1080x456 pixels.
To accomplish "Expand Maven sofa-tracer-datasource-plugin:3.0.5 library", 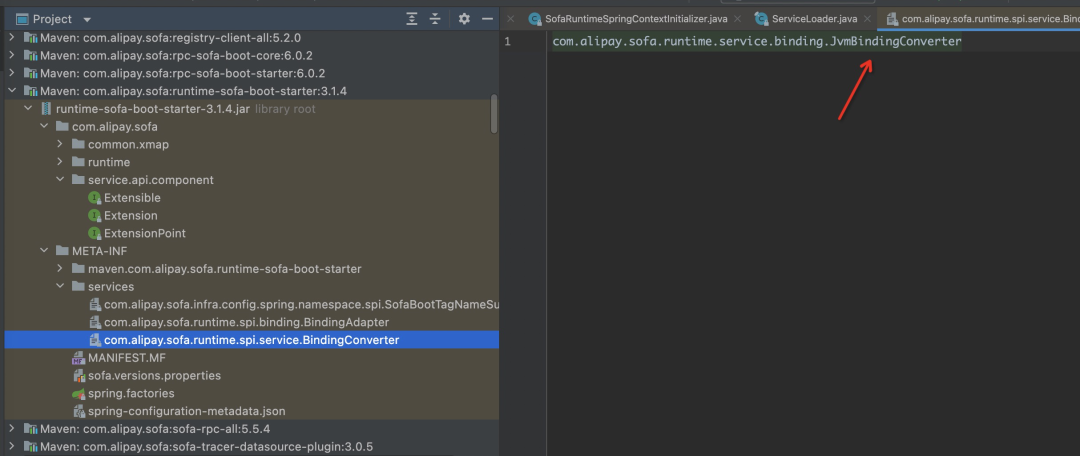I will [x=12, y=446].
